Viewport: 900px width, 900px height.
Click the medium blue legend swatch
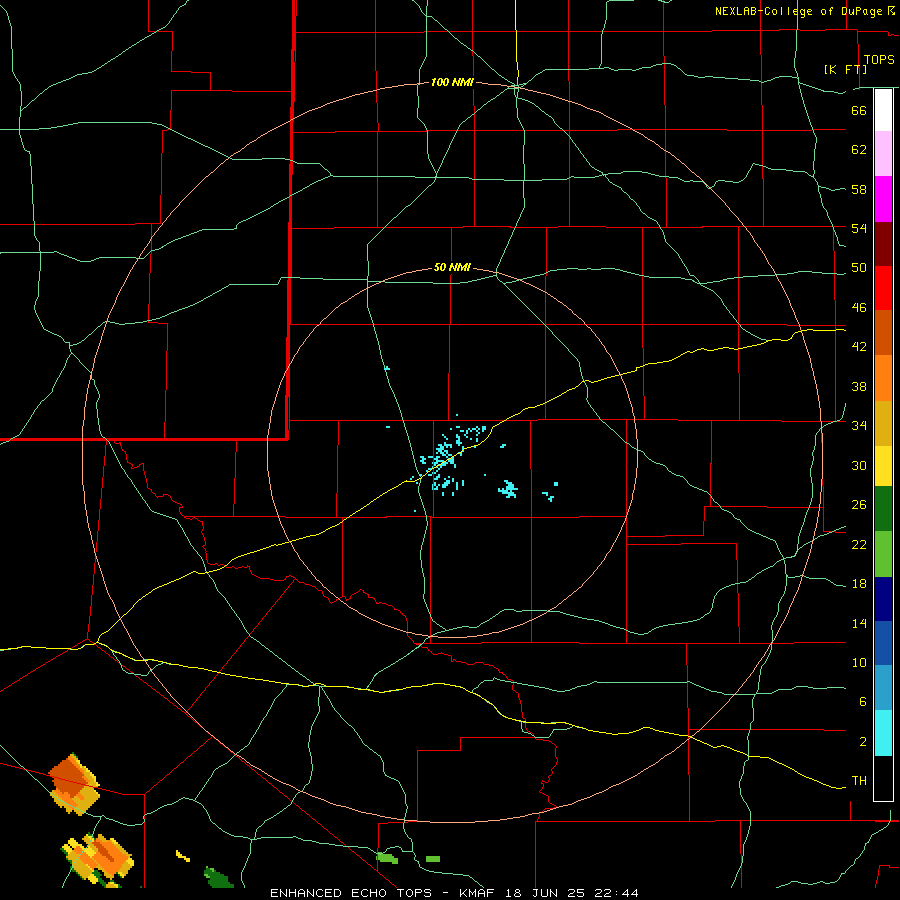point(883,643)
